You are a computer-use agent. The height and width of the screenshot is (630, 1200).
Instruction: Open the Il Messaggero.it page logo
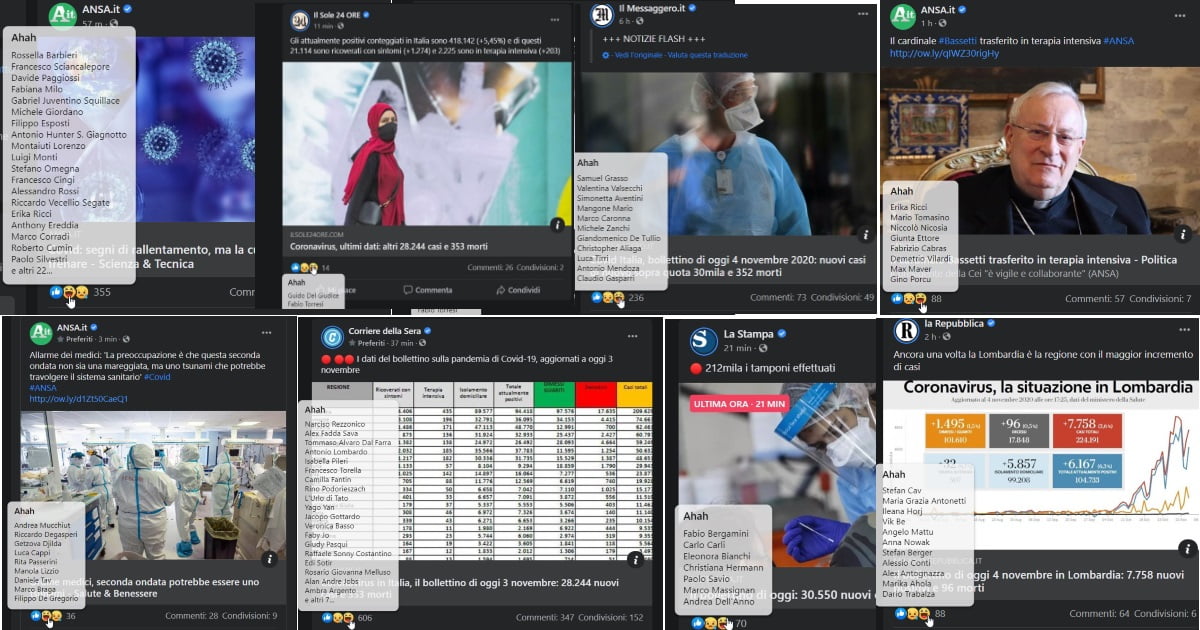pos(602,14)
